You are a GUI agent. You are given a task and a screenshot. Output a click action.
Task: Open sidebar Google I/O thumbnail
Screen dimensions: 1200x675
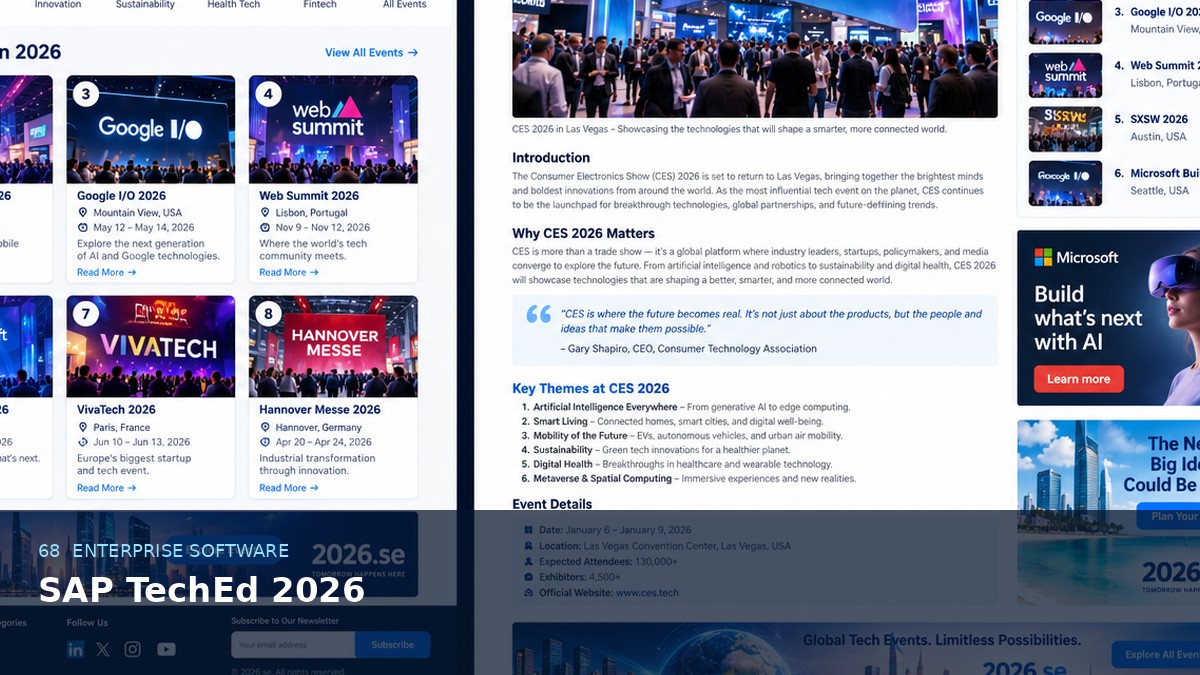(x=1065, y=21)
